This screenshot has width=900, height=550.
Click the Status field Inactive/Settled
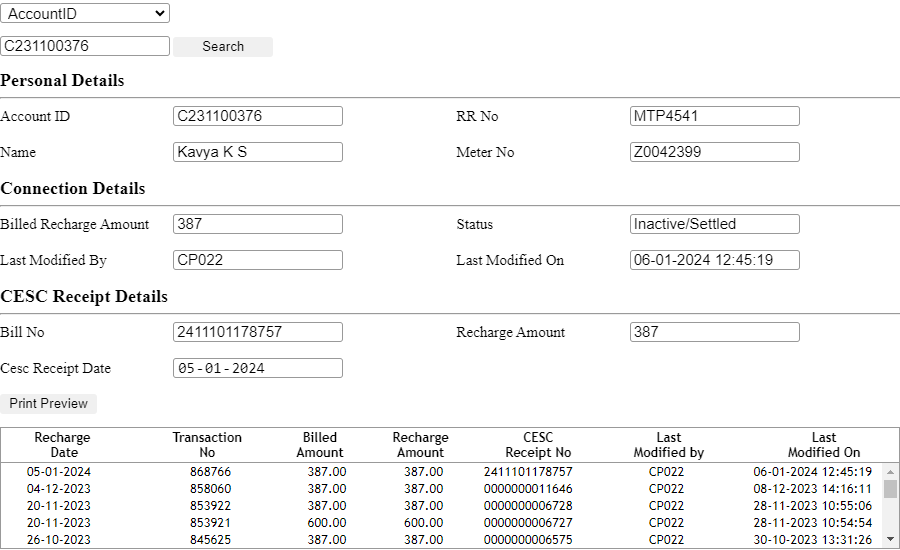pyautogui.click(x=715, y=224)
